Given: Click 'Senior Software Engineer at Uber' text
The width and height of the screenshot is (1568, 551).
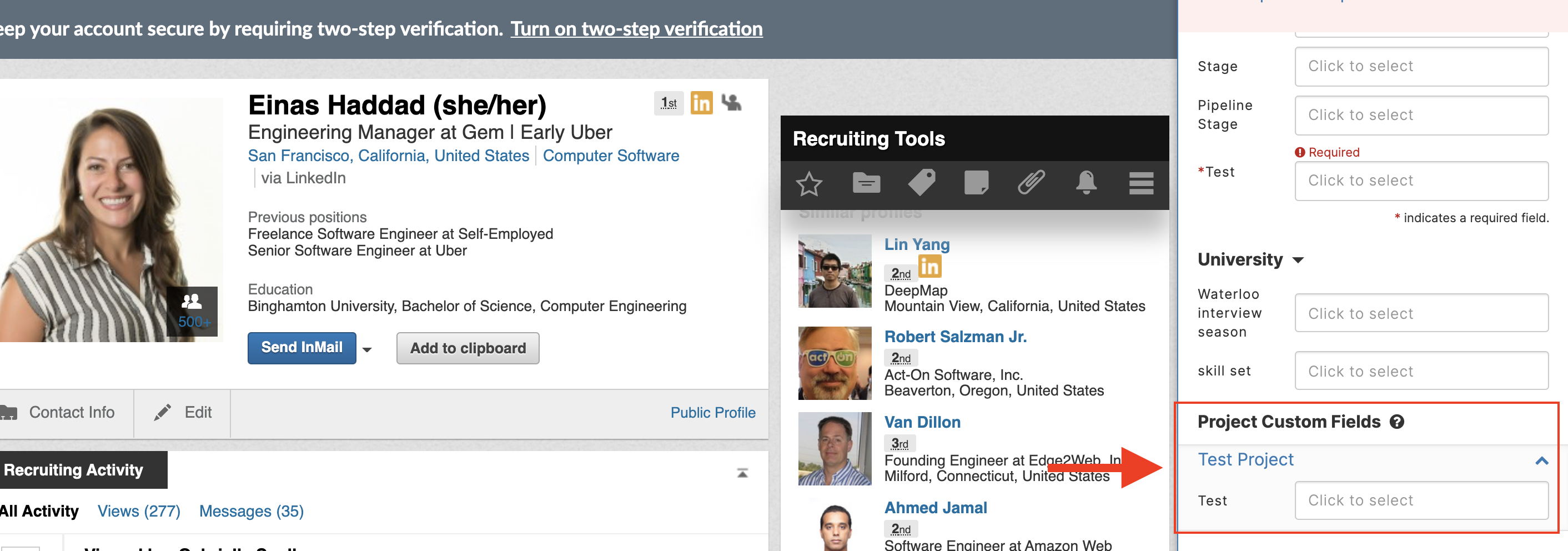Looking at the screenshot, I should click(358, 251).
